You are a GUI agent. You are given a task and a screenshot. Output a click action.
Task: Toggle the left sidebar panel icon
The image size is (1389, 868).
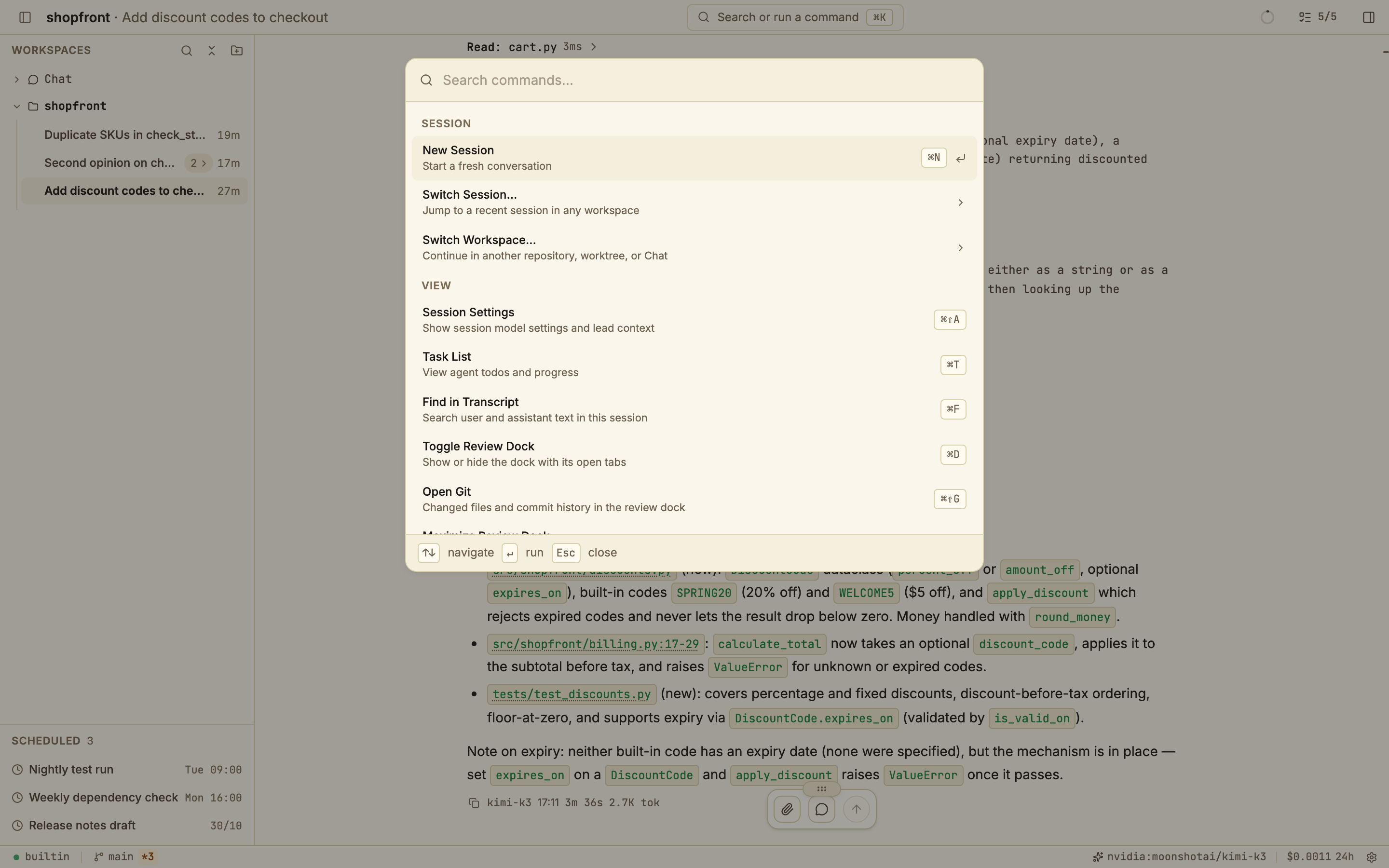tap(25, 17)
